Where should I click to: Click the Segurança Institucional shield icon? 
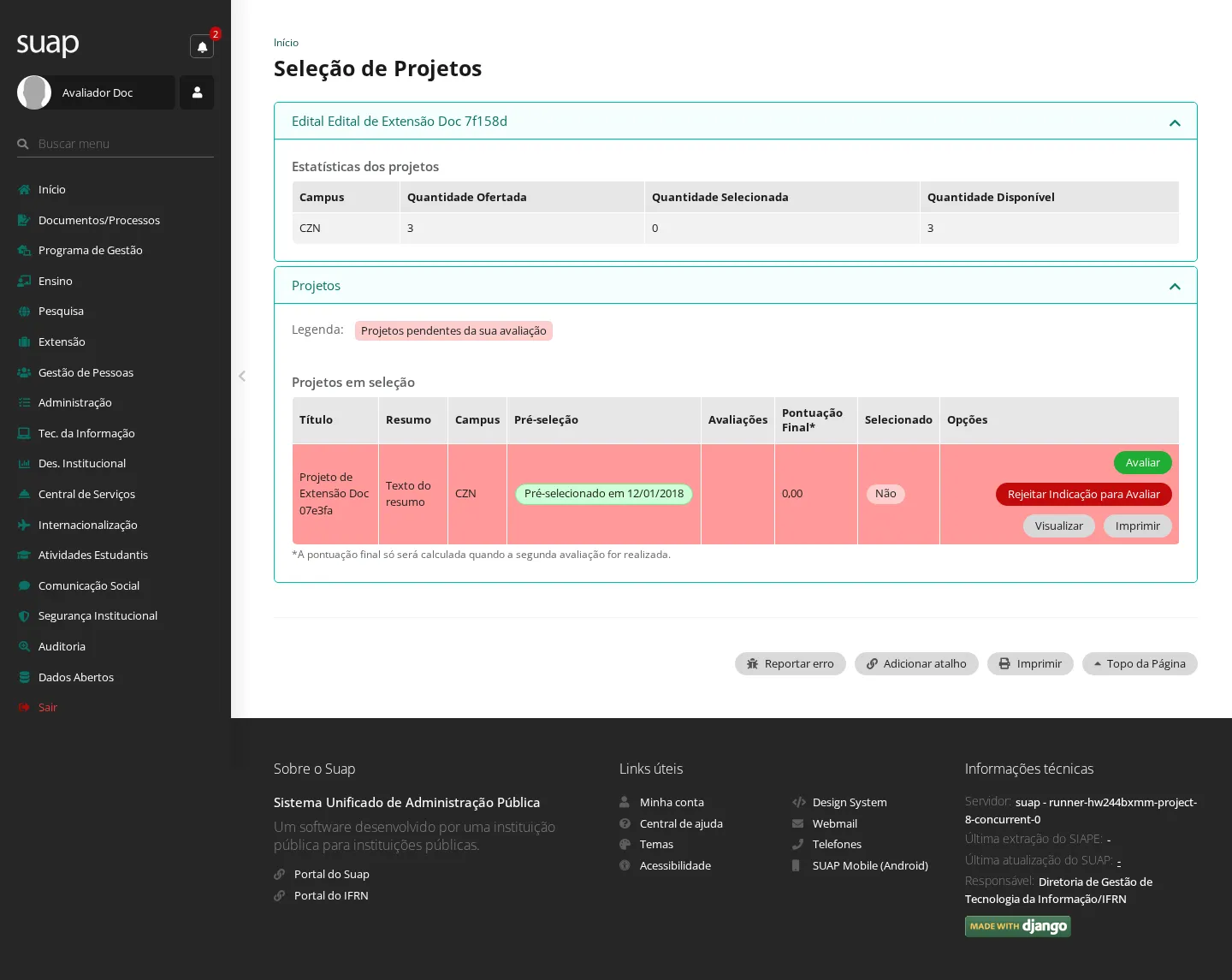click(24, 616)
